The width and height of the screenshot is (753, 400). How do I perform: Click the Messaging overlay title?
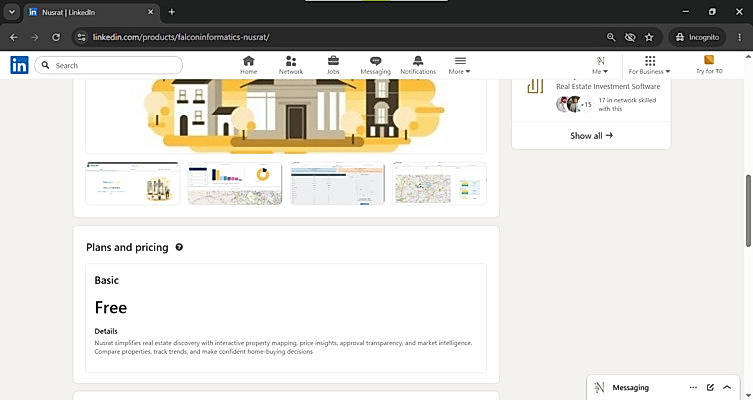click(630, 388)
